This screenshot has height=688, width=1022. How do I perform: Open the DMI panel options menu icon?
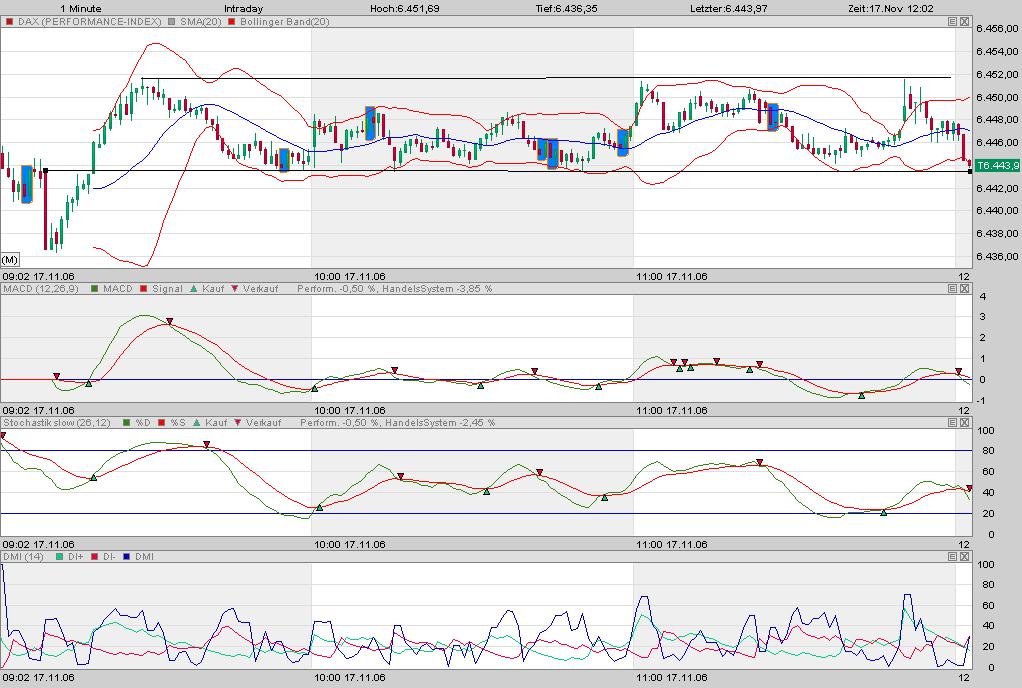pos(952,556)
